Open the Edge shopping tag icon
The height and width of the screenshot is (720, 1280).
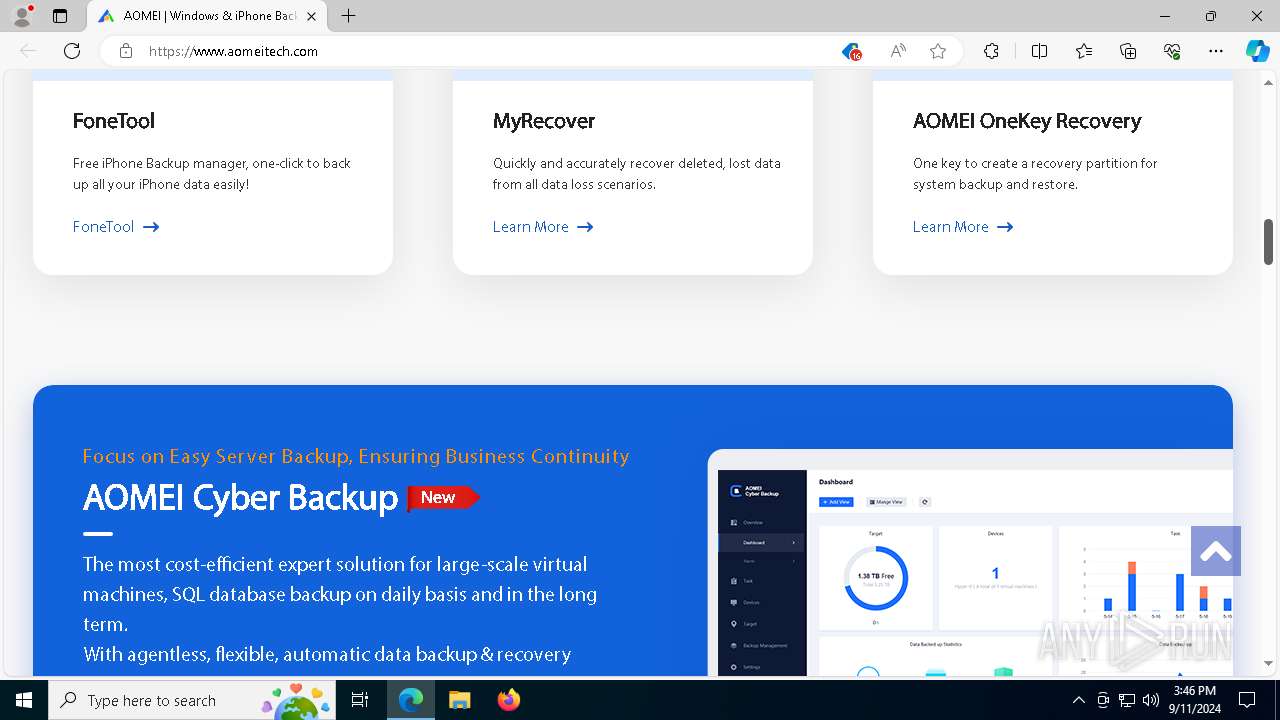point(851,51)
